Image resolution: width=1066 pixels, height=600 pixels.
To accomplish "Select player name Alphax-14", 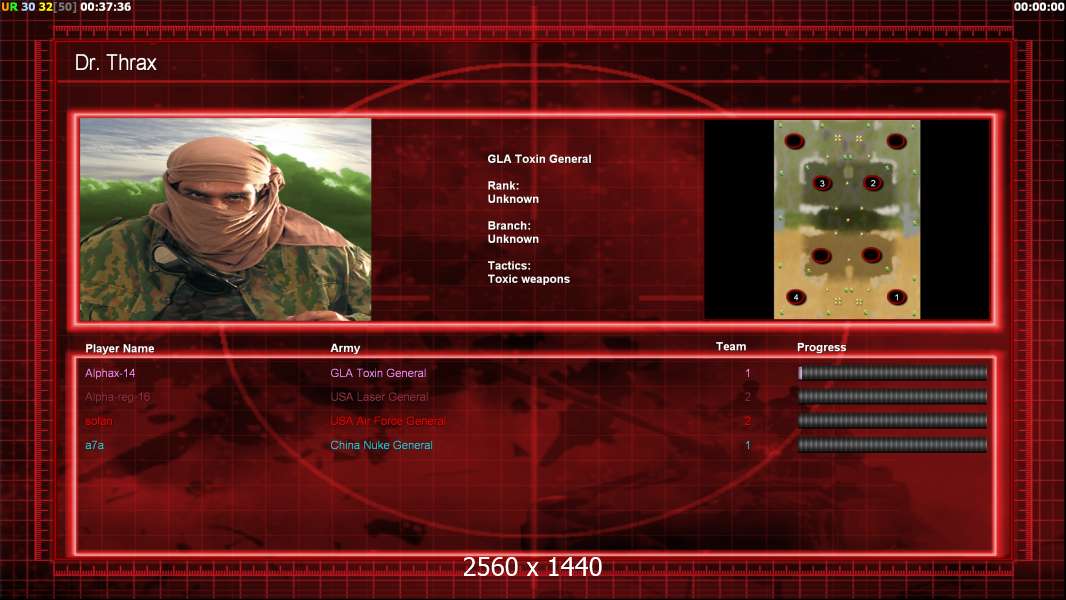I will [x=110, y=373].
